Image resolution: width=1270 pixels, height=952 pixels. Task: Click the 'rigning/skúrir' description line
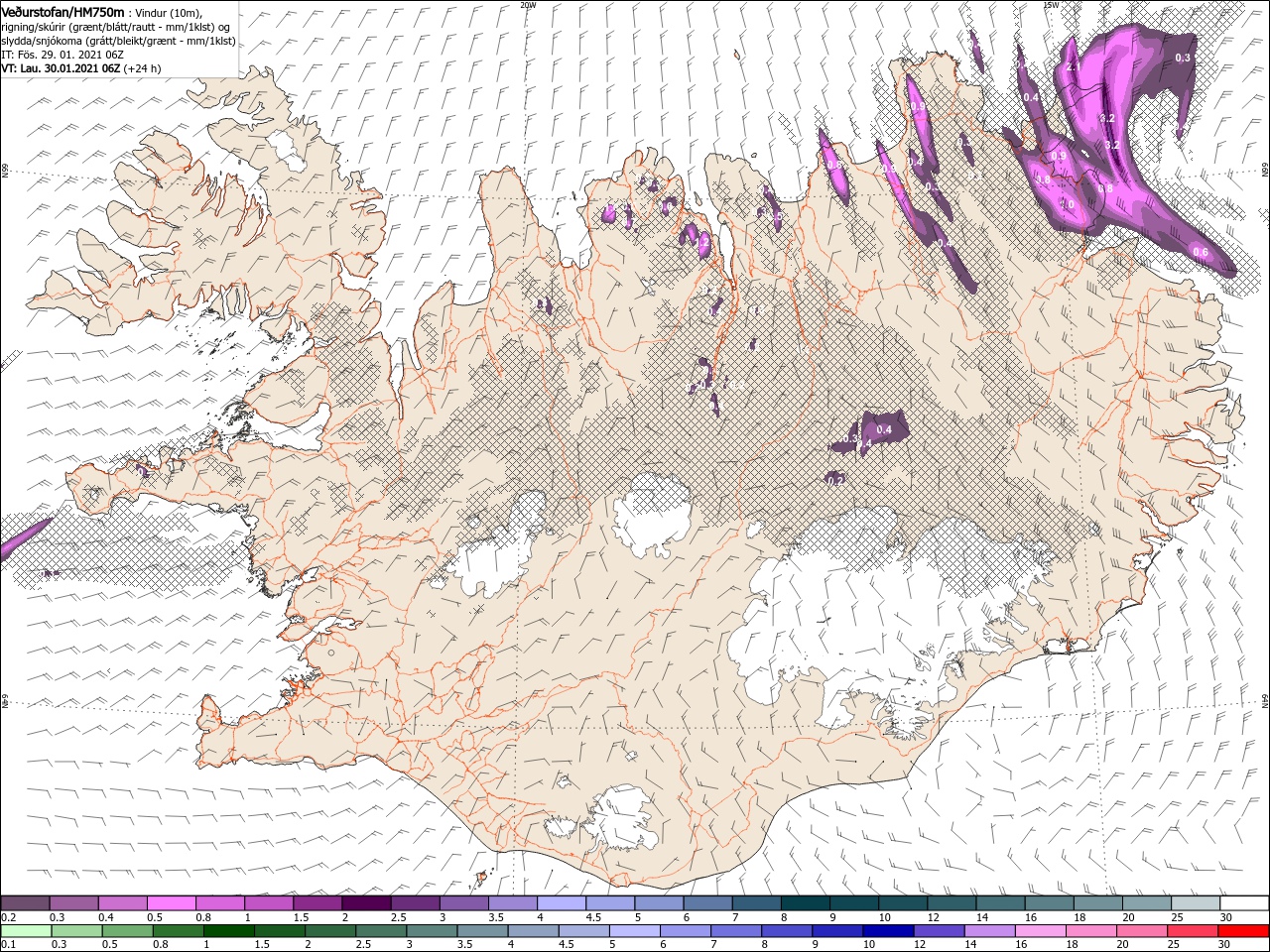click(x=116, y=26)
